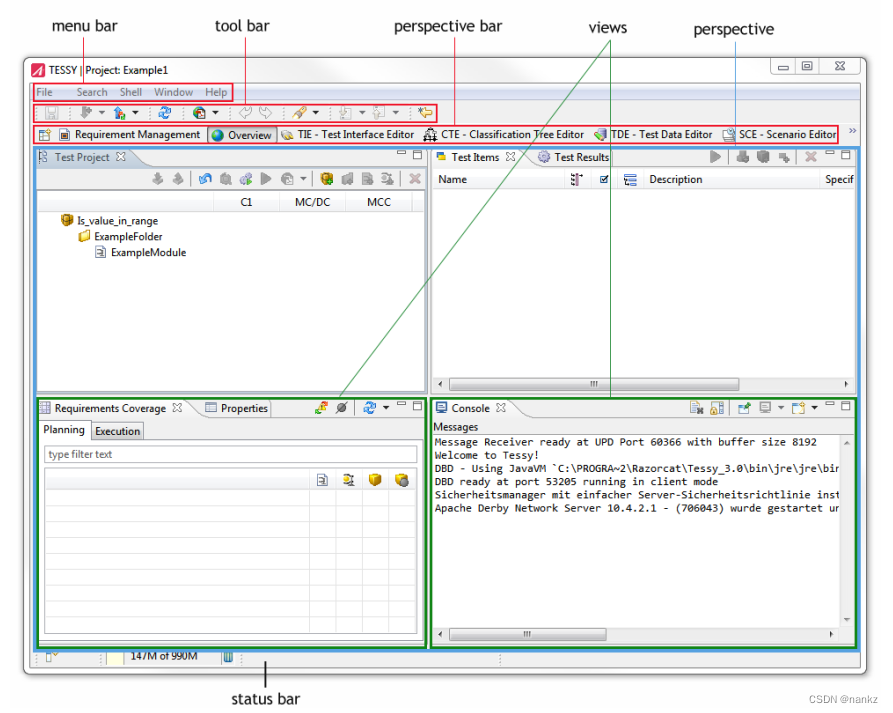The width and height of the screenshot is (893, 713).
Task: Click the undo arrow in the toolbar
Action: [245, 113]
